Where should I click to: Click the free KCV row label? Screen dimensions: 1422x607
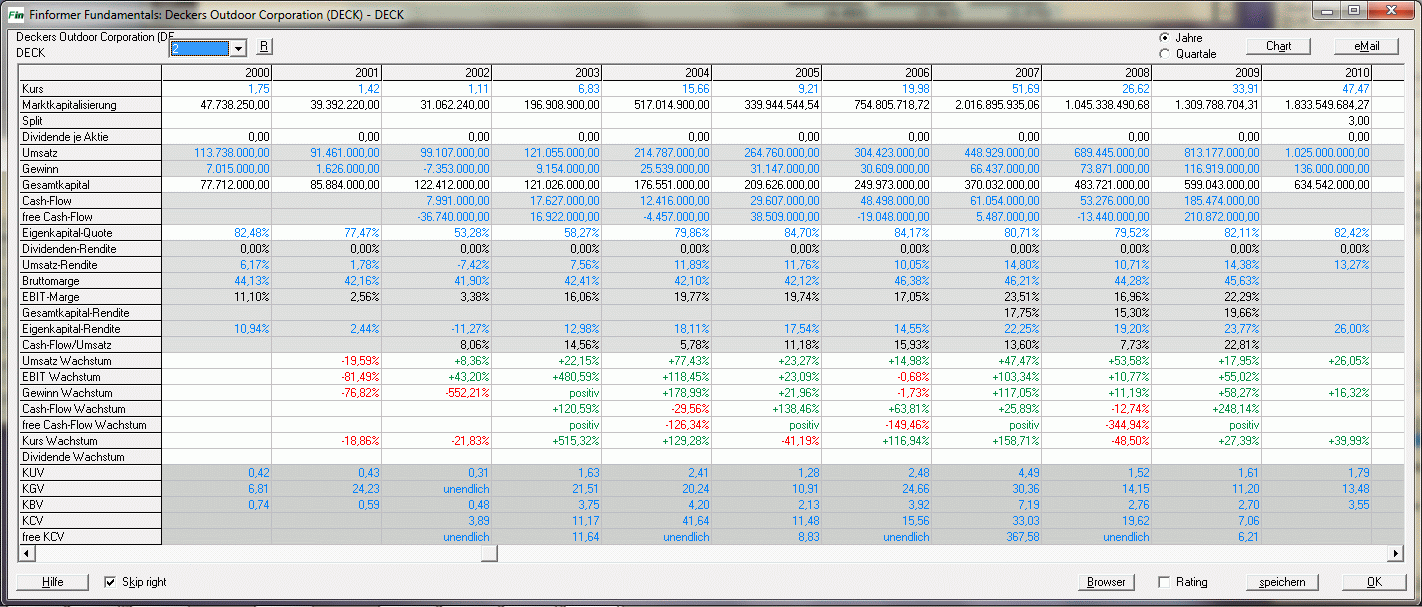(90, 537)
